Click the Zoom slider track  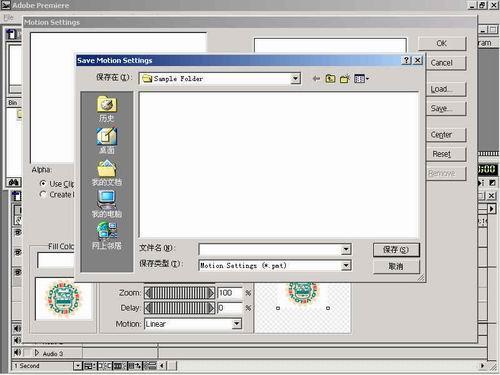(180, 293)
